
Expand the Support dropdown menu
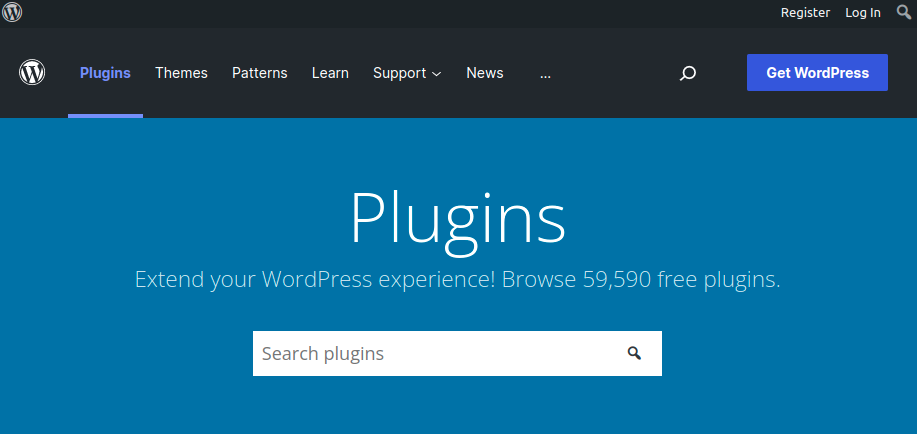tap(407, 73)
